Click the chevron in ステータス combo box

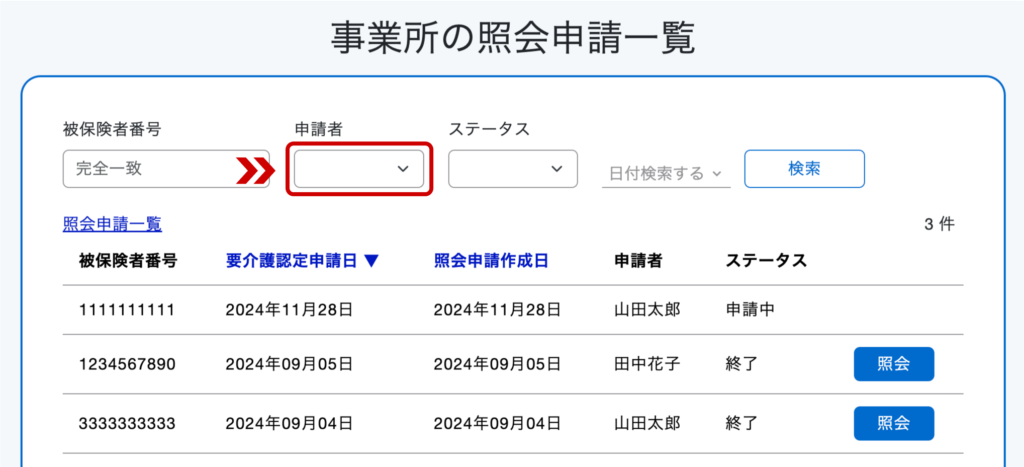click(557, 169)
